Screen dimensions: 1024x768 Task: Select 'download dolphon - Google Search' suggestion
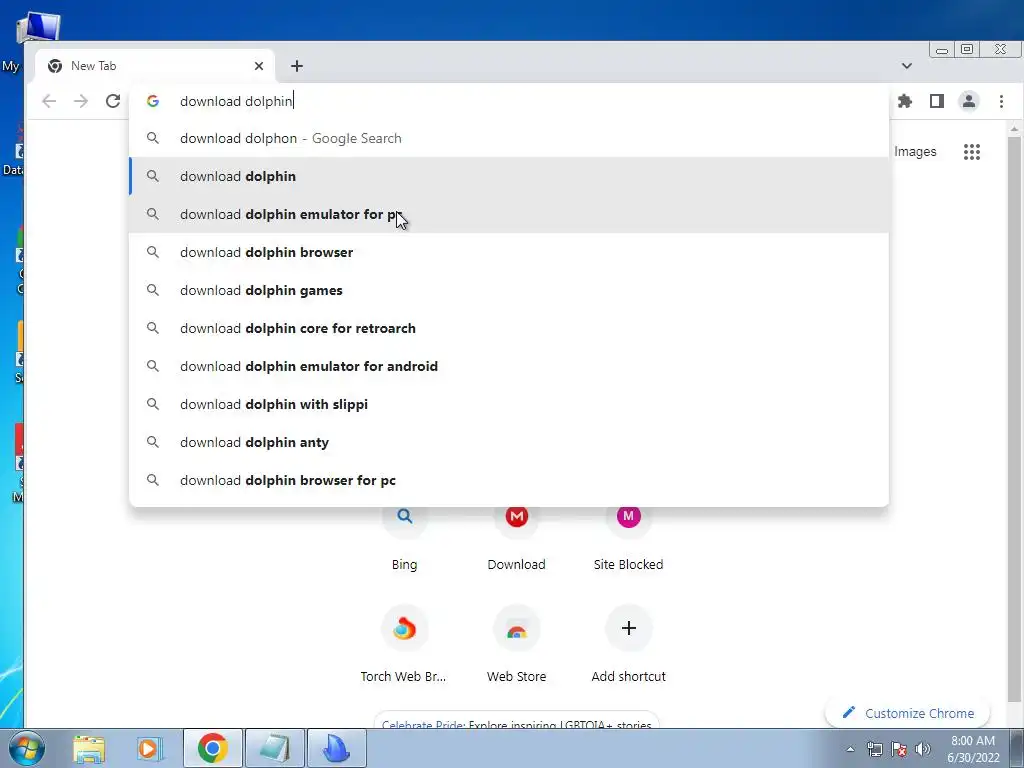coord(509,138)
